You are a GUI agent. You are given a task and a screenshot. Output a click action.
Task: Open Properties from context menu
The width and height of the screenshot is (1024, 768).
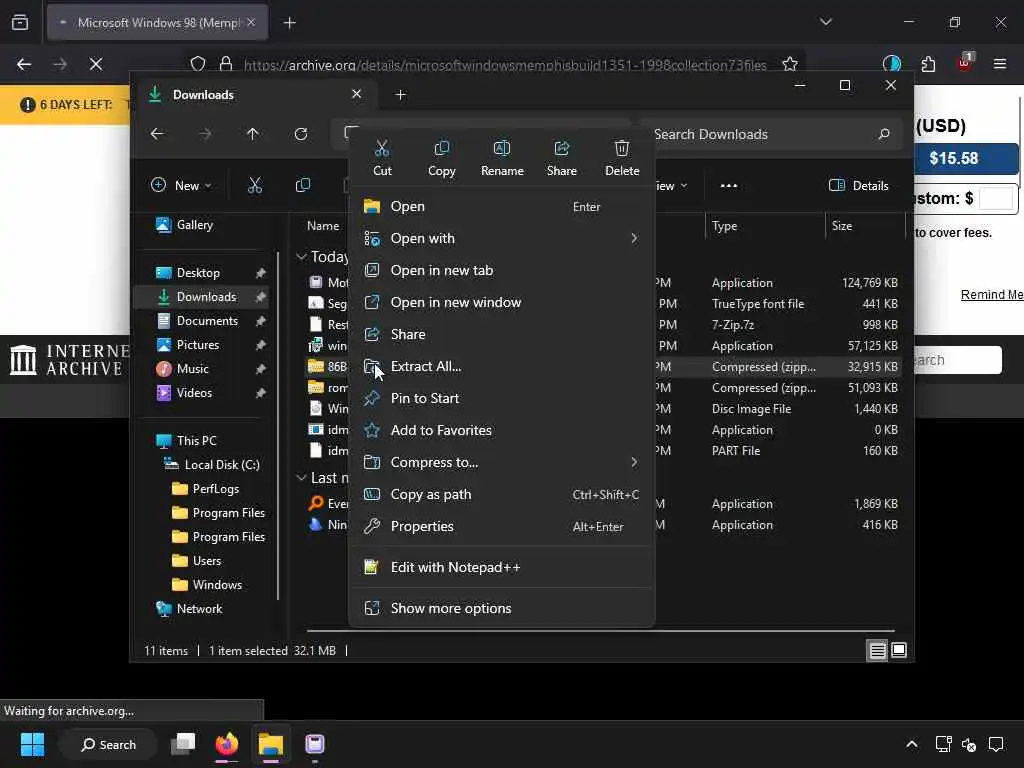pos(502,526)
